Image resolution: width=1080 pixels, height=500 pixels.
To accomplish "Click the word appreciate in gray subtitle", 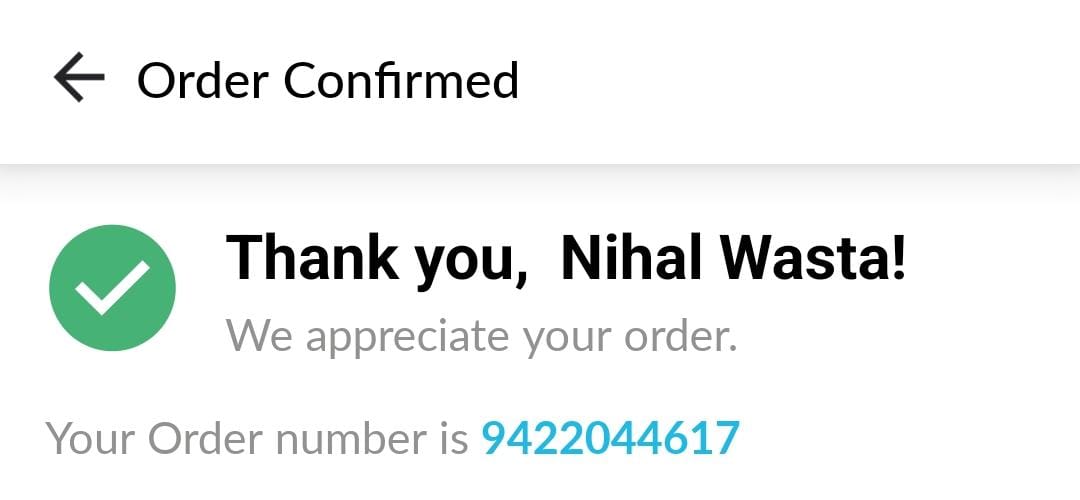I will 409,338.
